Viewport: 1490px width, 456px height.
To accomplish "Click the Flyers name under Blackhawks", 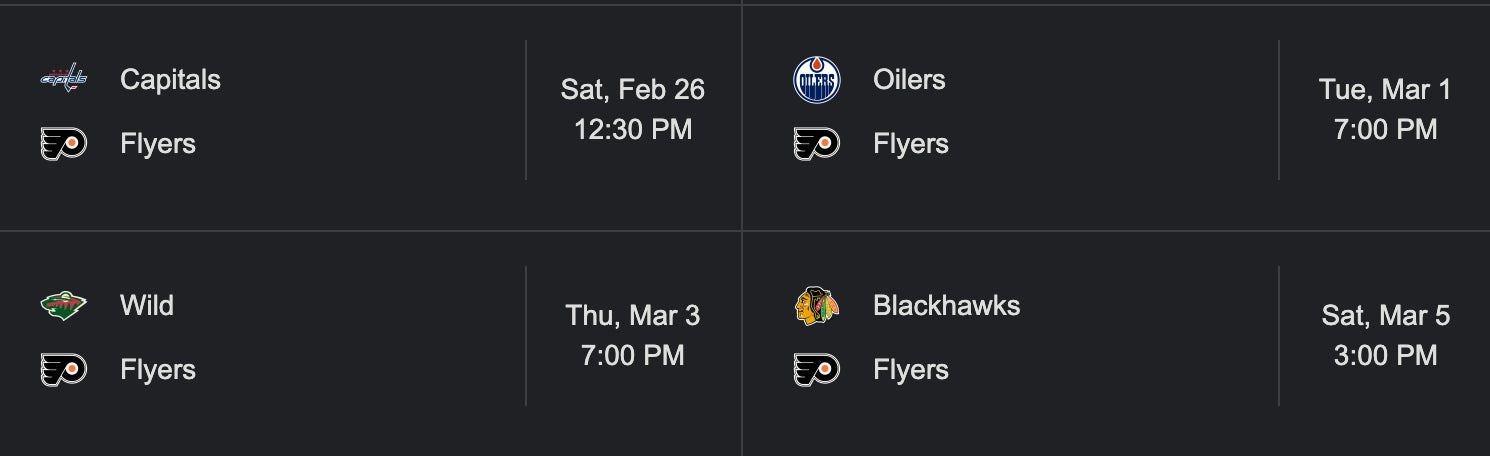I will [x=911, y=370].
